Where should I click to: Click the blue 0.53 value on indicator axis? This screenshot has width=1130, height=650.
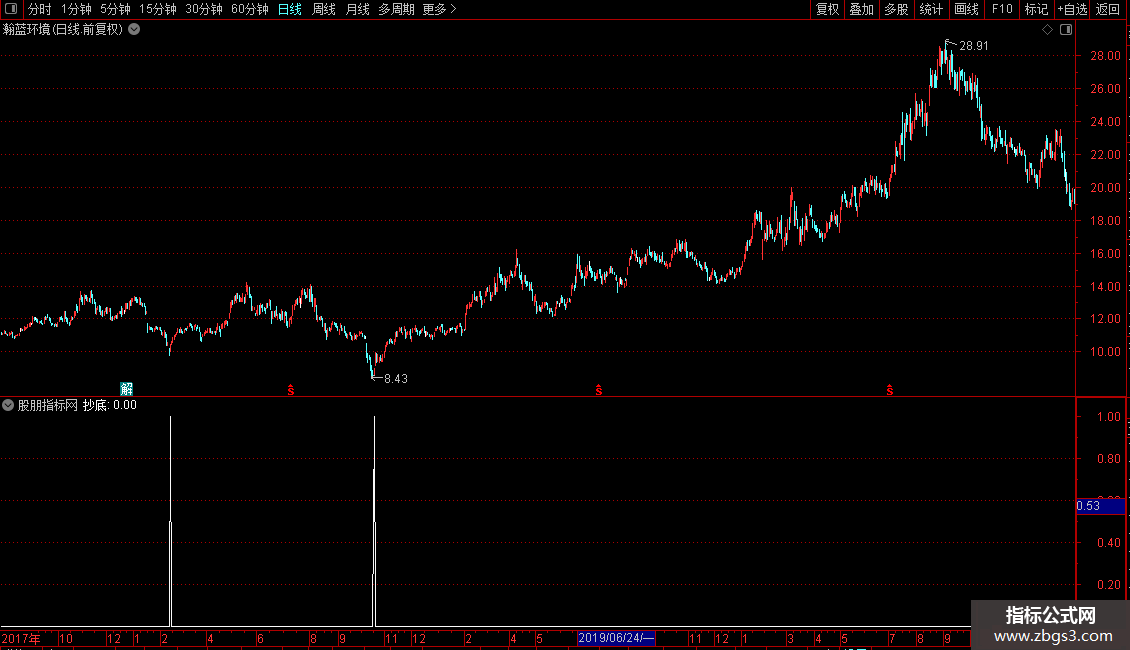click(1100, 506)
